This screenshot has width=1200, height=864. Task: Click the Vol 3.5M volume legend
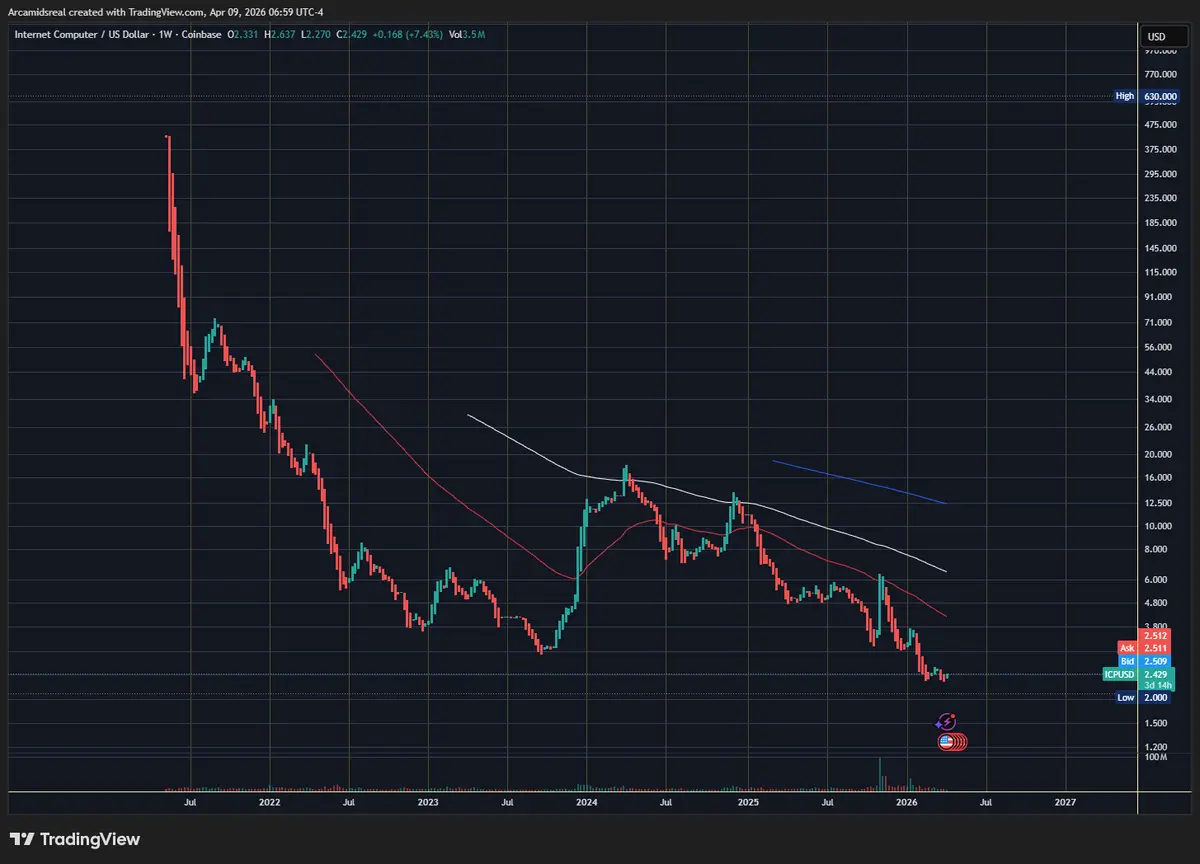pyautogui.click(x=467, y=34)
